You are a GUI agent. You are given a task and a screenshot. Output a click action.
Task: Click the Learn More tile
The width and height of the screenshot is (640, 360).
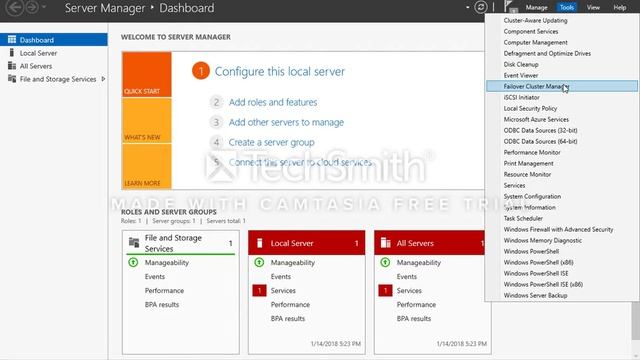tap(147, 167)
